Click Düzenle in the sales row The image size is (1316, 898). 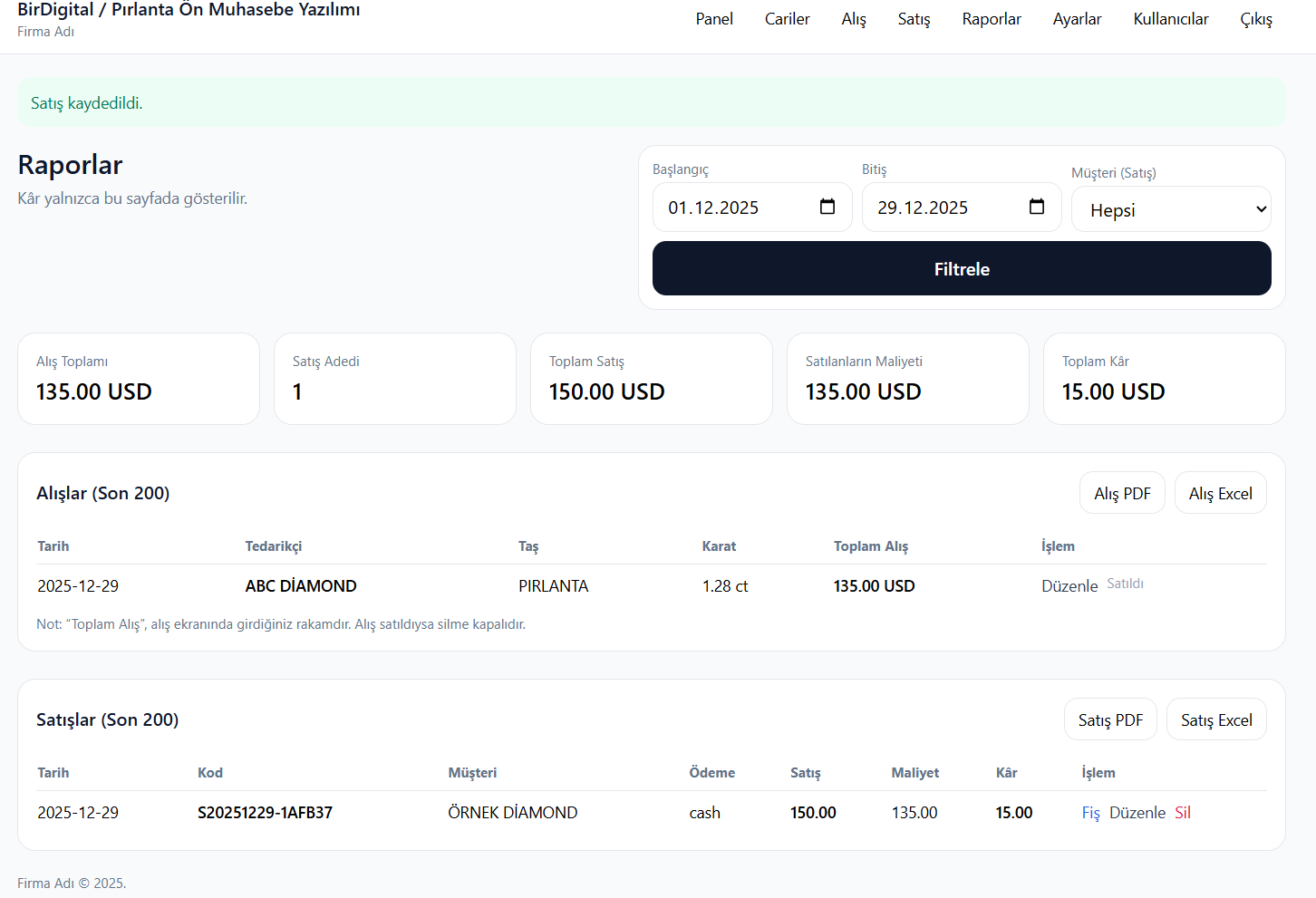[x=1137, y=813]
